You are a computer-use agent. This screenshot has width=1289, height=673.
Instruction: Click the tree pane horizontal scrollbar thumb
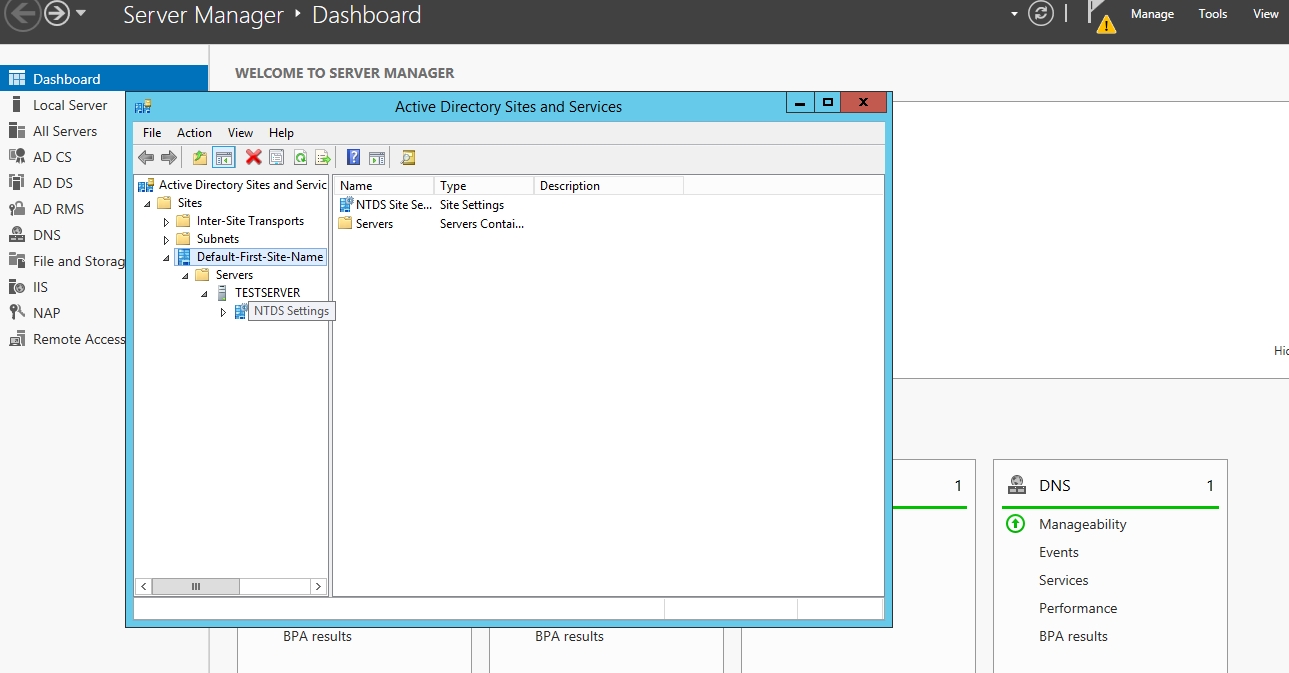tap(195, 587)
